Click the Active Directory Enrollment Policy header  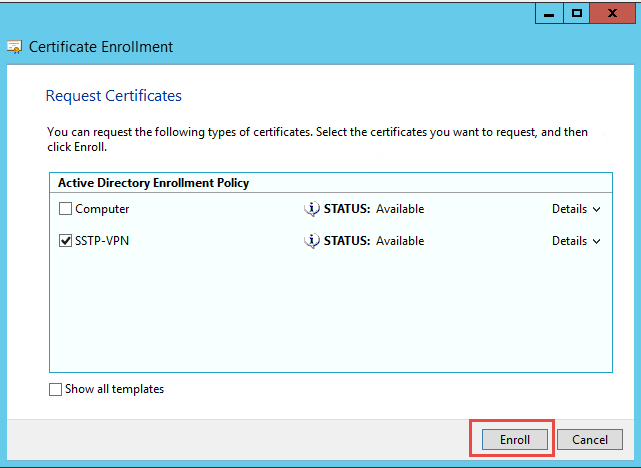pos(153,183)
